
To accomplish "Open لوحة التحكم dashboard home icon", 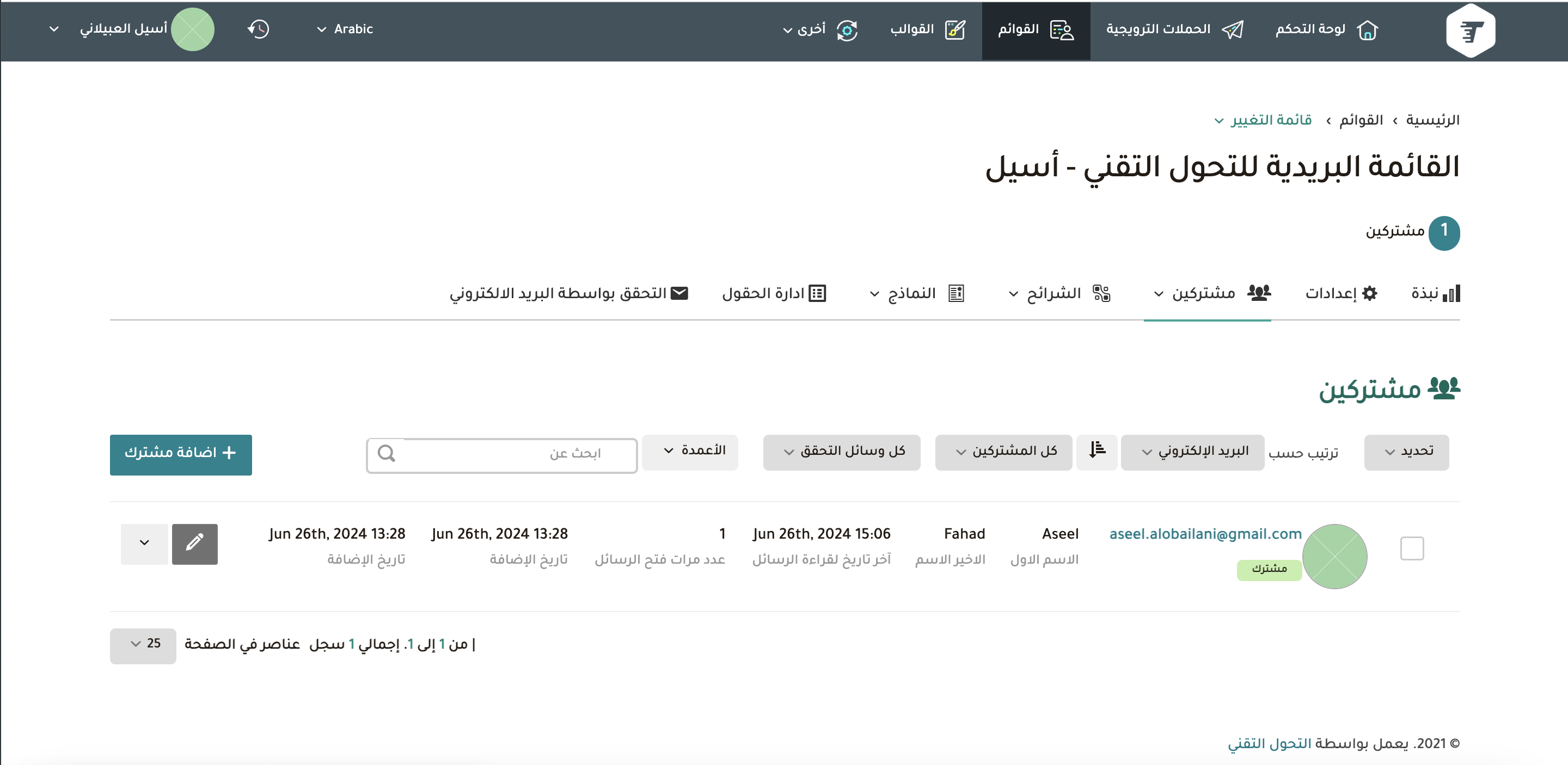I will 1367,29.
